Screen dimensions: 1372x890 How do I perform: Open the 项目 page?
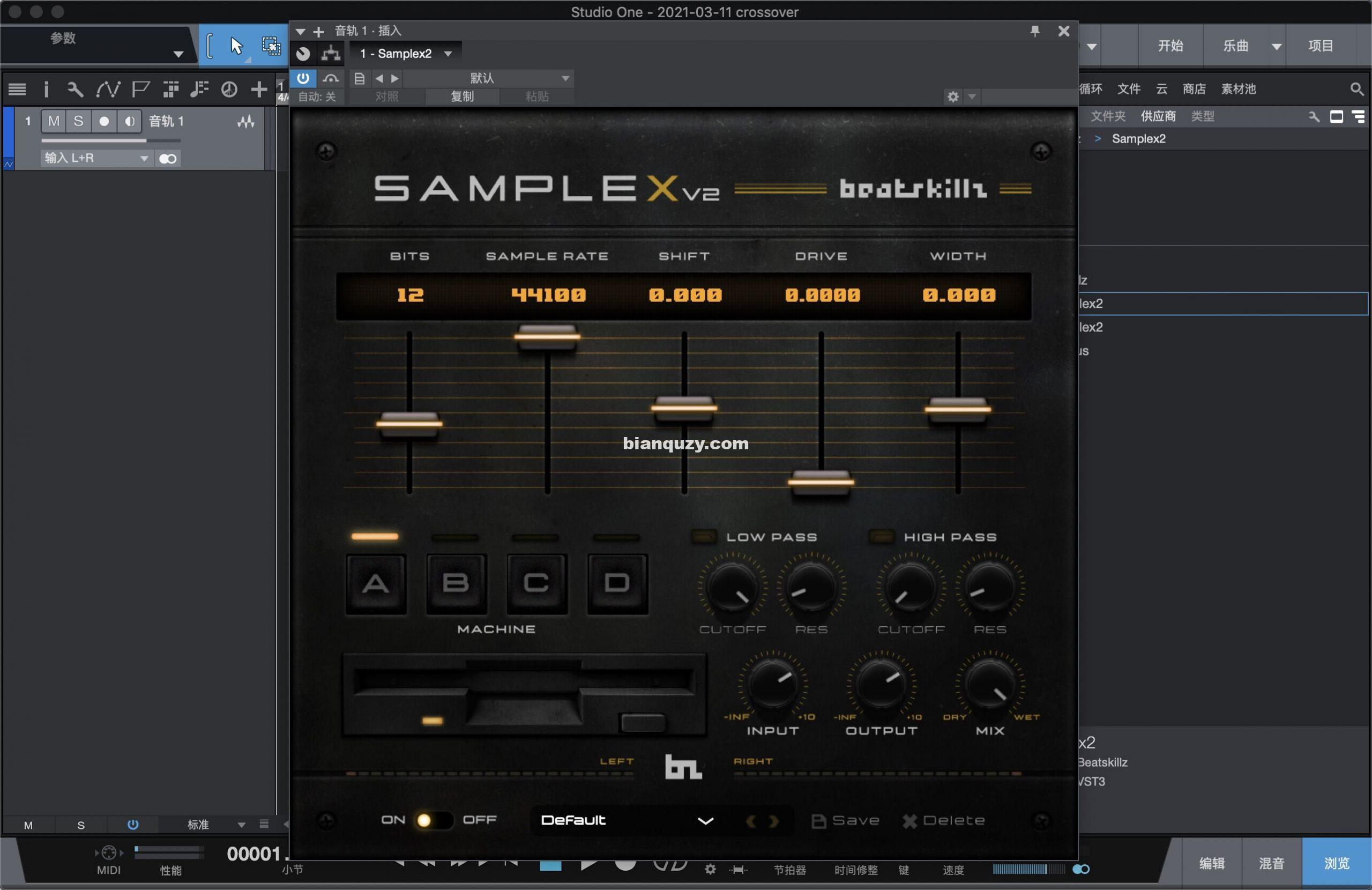tap(1321, 46)
